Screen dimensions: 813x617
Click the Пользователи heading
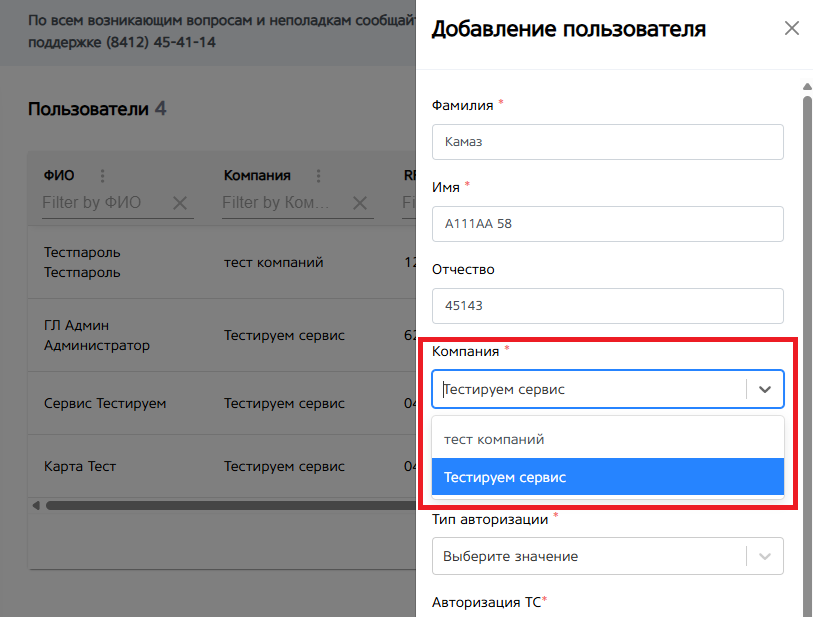tap(89, 109)
